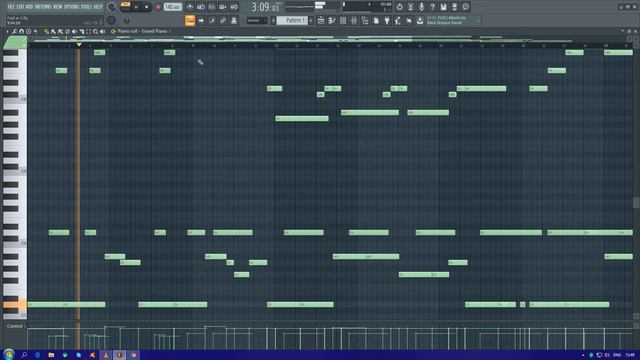Image resolution: width=640 pixels, height=360 pixels.
Task: Toggle the metronome icon
Action: [190, 7]
